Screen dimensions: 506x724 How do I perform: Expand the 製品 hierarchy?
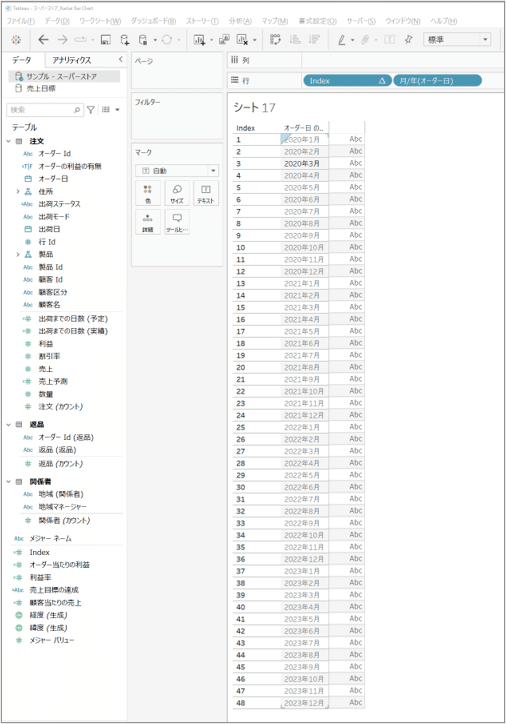(x=18, y=254)
